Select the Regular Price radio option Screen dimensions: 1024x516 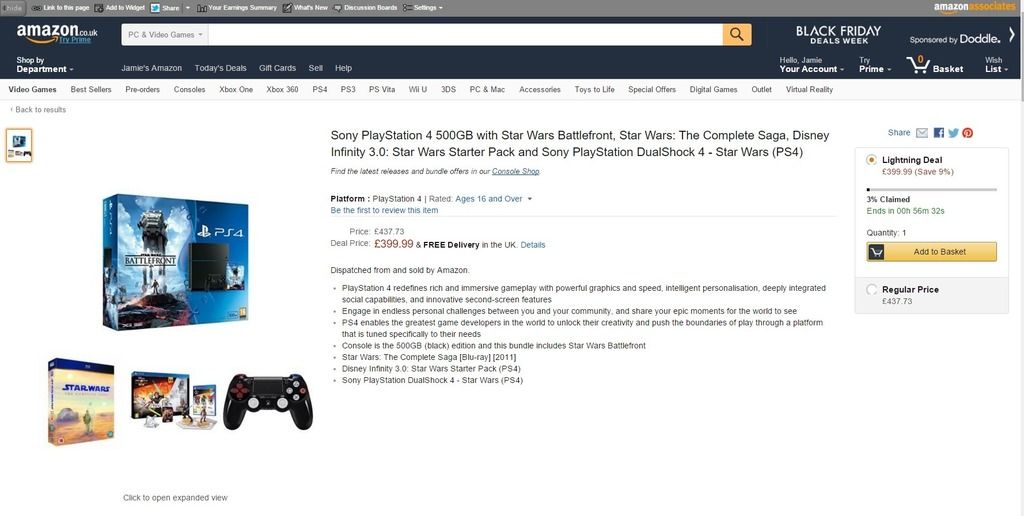871,289
